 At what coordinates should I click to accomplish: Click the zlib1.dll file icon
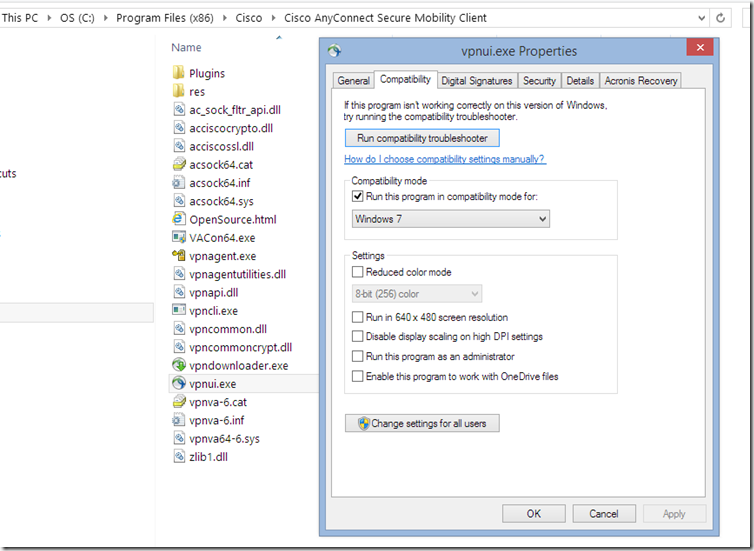pyautogui.click(x=178, y=456)
